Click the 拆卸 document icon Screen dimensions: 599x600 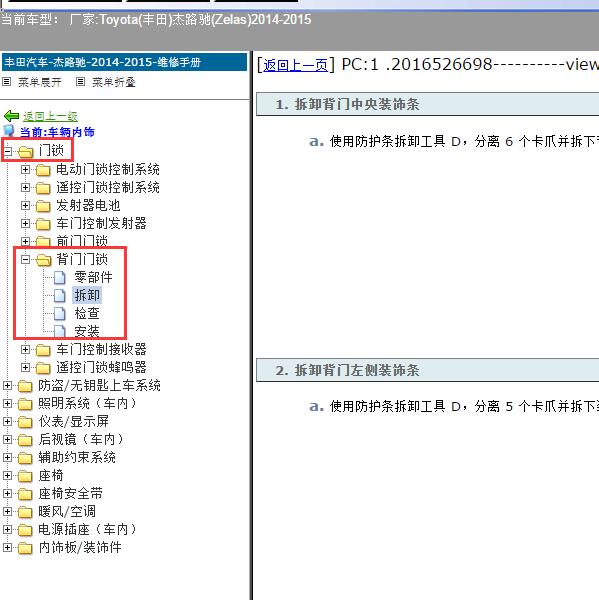60,296
